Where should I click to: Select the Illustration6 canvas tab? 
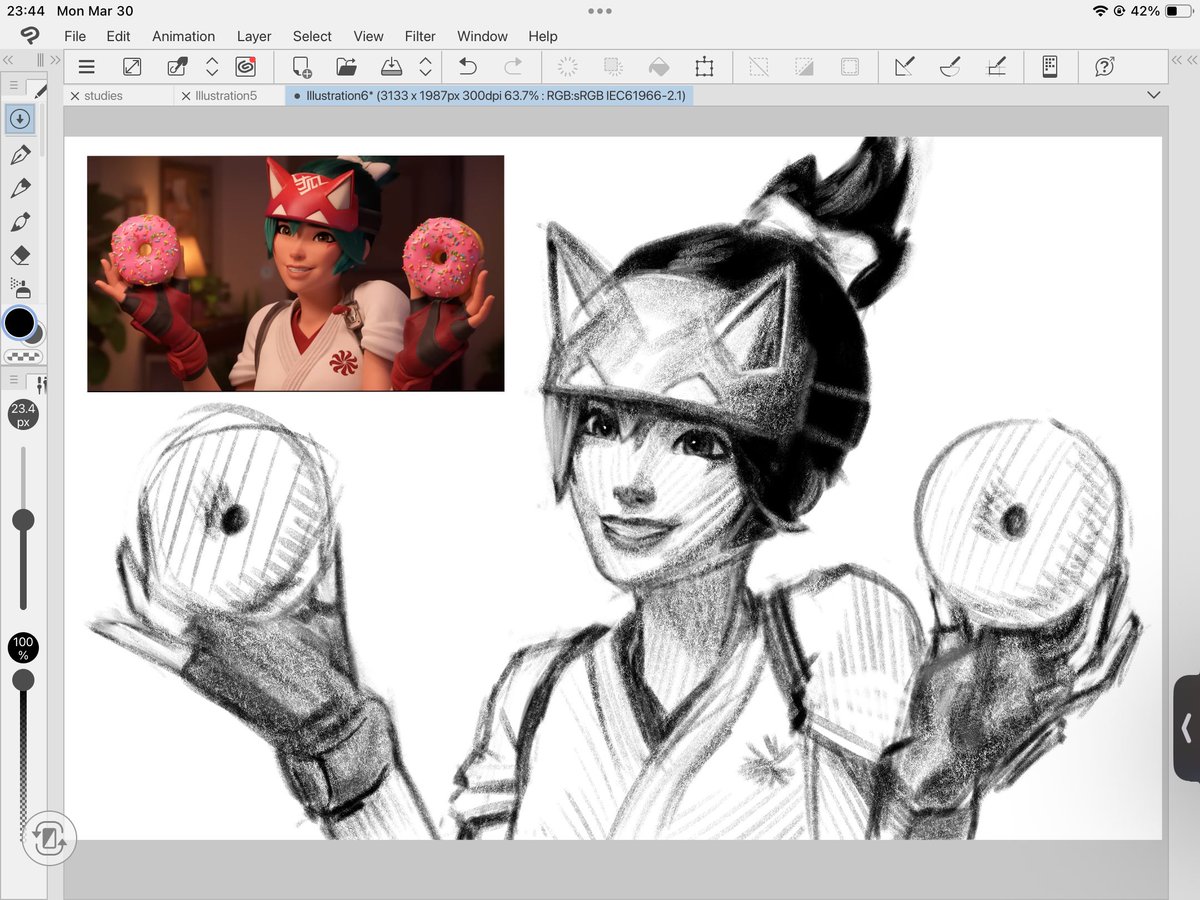(x=488, y=96)
